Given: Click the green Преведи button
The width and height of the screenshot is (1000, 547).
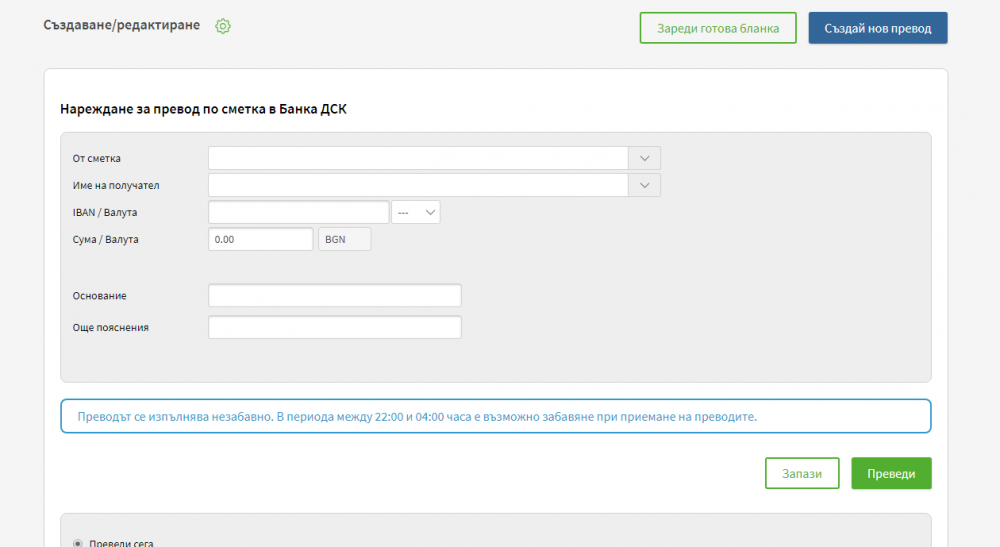Looking at the screenshot, I should pyautogui.click(x=891, y=474).
